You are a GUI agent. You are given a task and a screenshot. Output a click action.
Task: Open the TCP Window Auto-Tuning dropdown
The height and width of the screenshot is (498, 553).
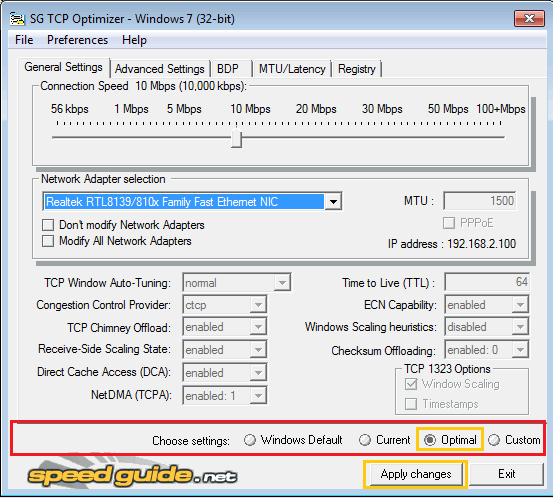point(282,283)
